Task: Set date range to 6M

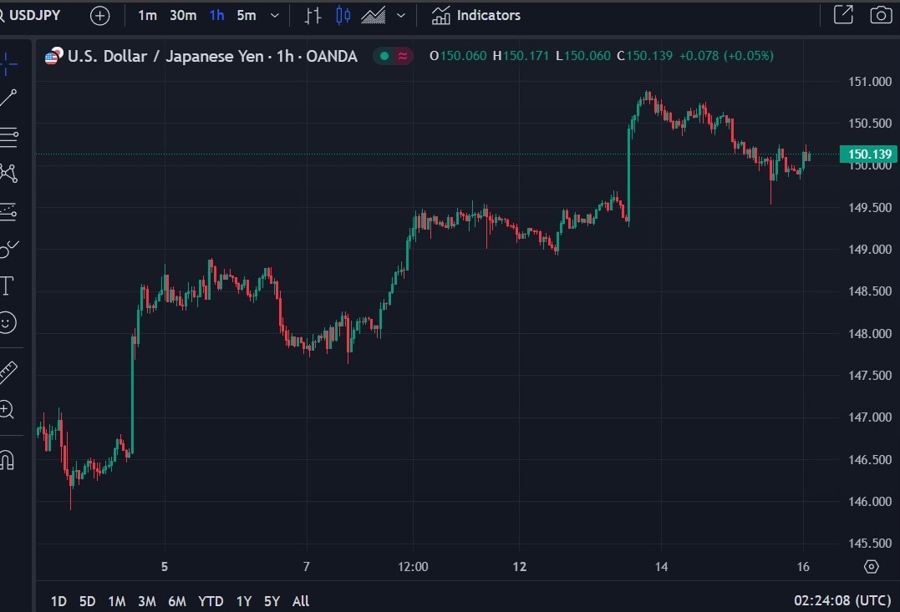Action: (177, 601)
